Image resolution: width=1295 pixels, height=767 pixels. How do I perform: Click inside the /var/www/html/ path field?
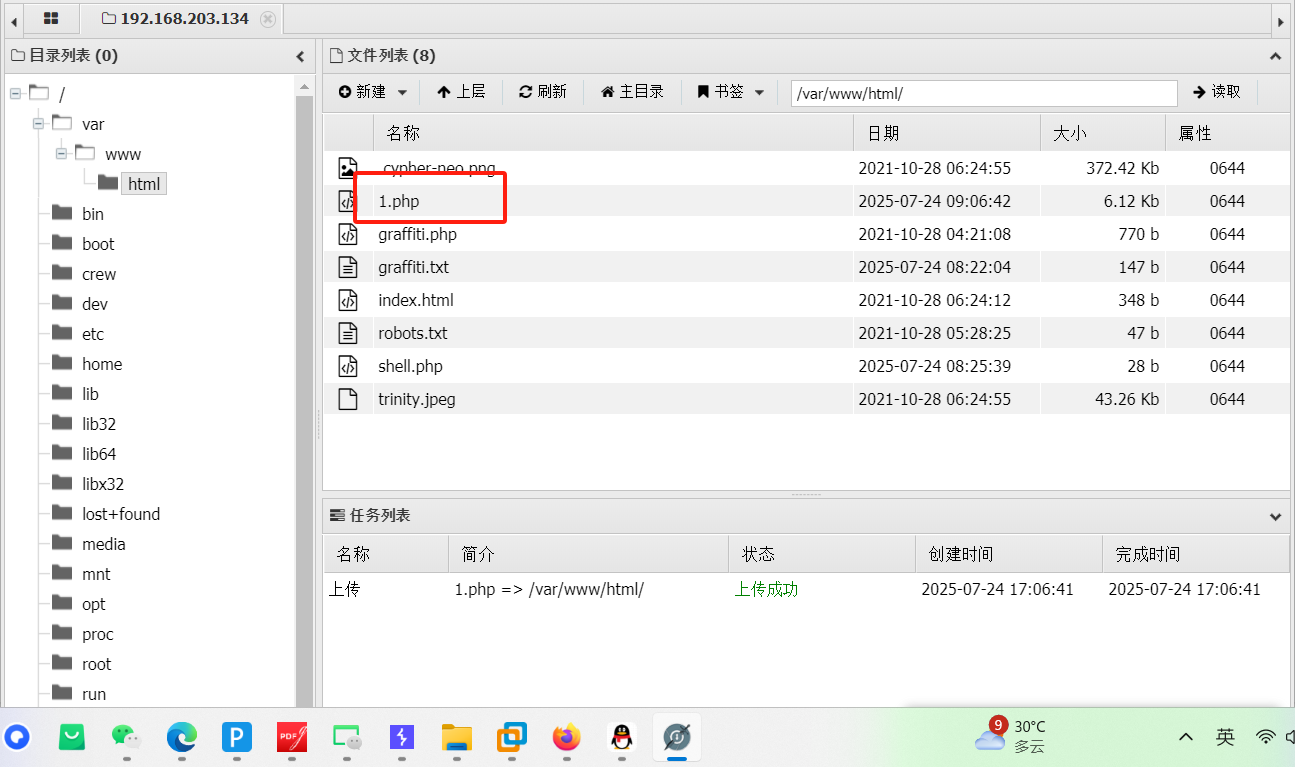(x=983, y=92)
